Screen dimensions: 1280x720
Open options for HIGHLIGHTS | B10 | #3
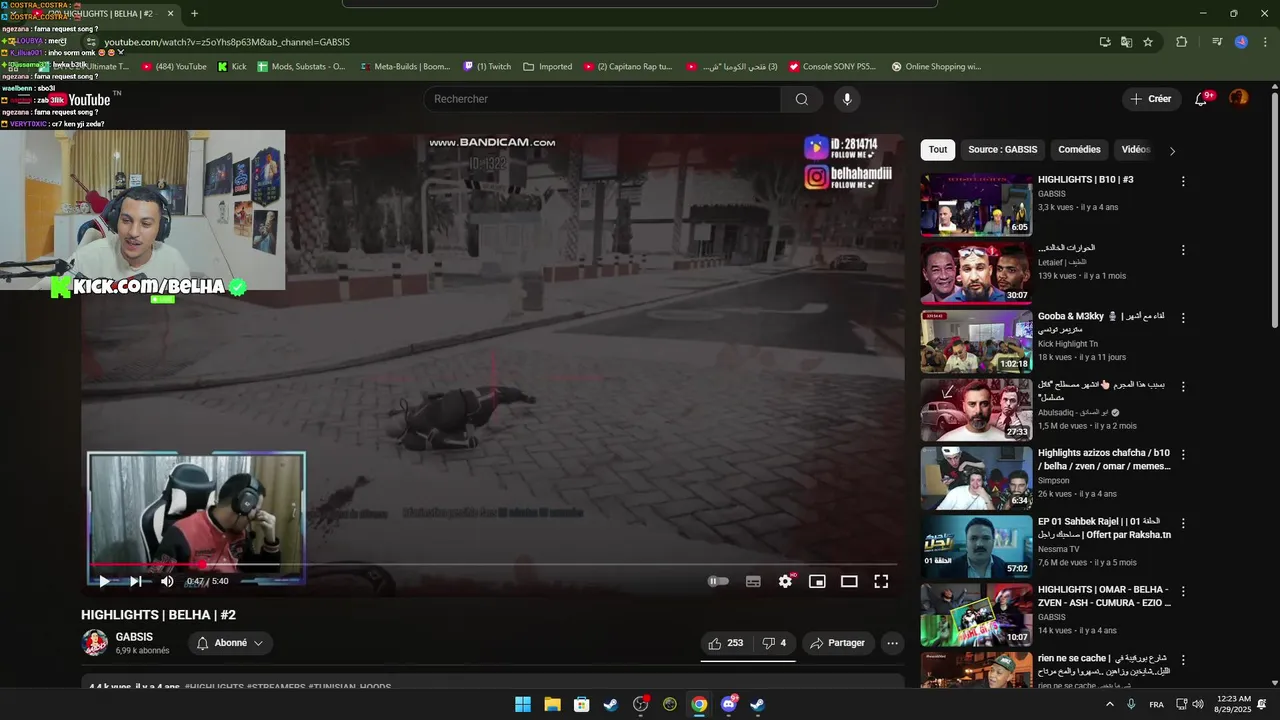tap(1183, 182)
